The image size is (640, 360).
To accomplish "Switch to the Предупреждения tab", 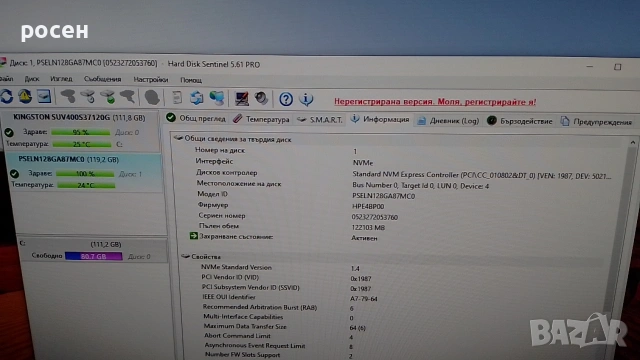I will 596,122.
